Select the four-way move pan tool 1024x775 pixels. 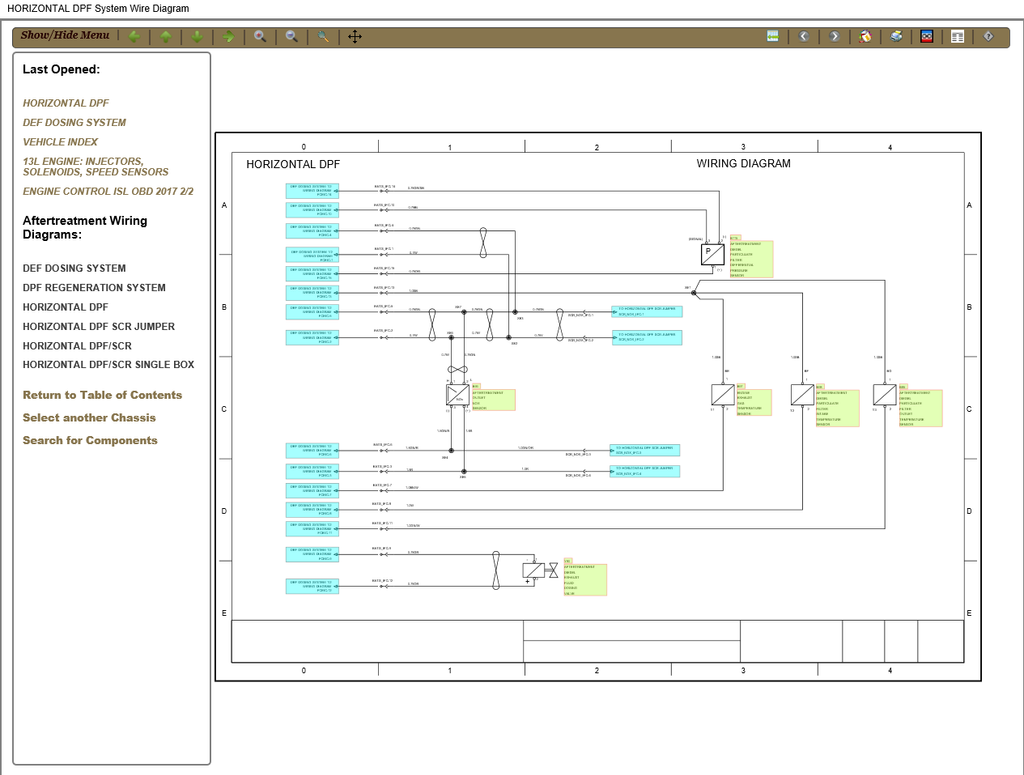point(355,37)
